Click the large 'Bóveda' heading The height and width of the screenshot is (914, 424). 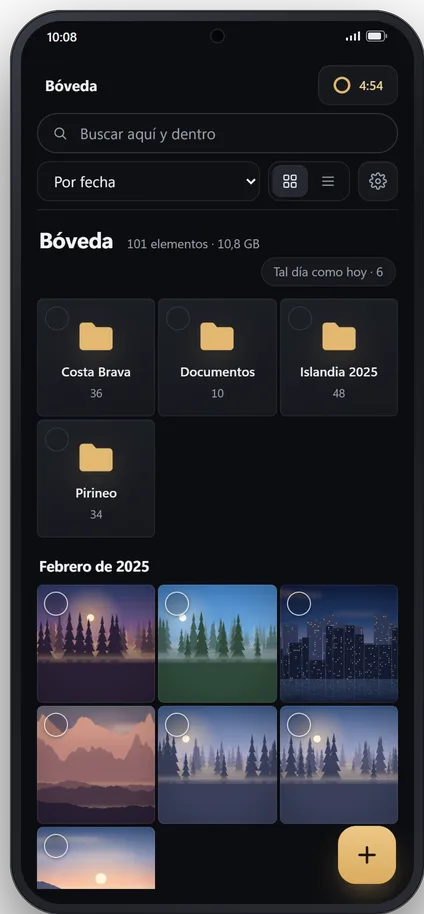tap(76, 241)
